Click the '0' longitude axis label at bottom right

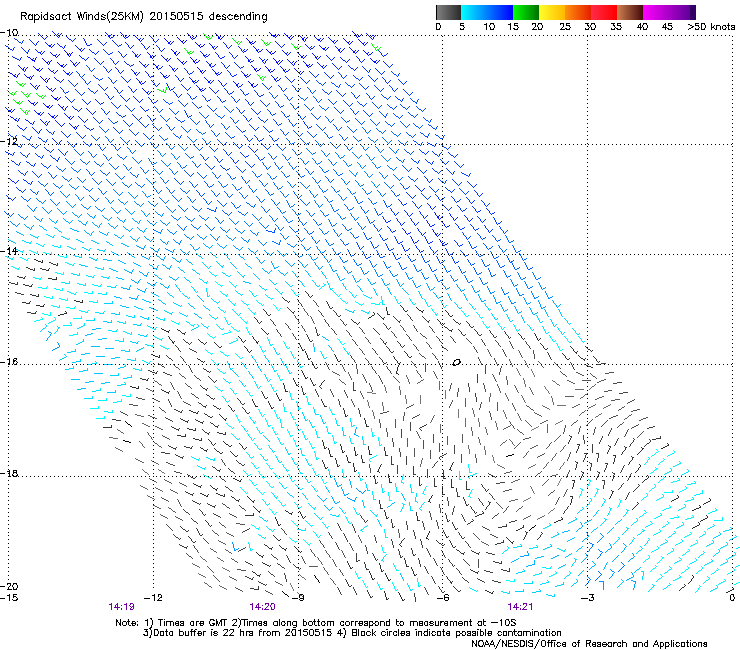tap(732, 598)
